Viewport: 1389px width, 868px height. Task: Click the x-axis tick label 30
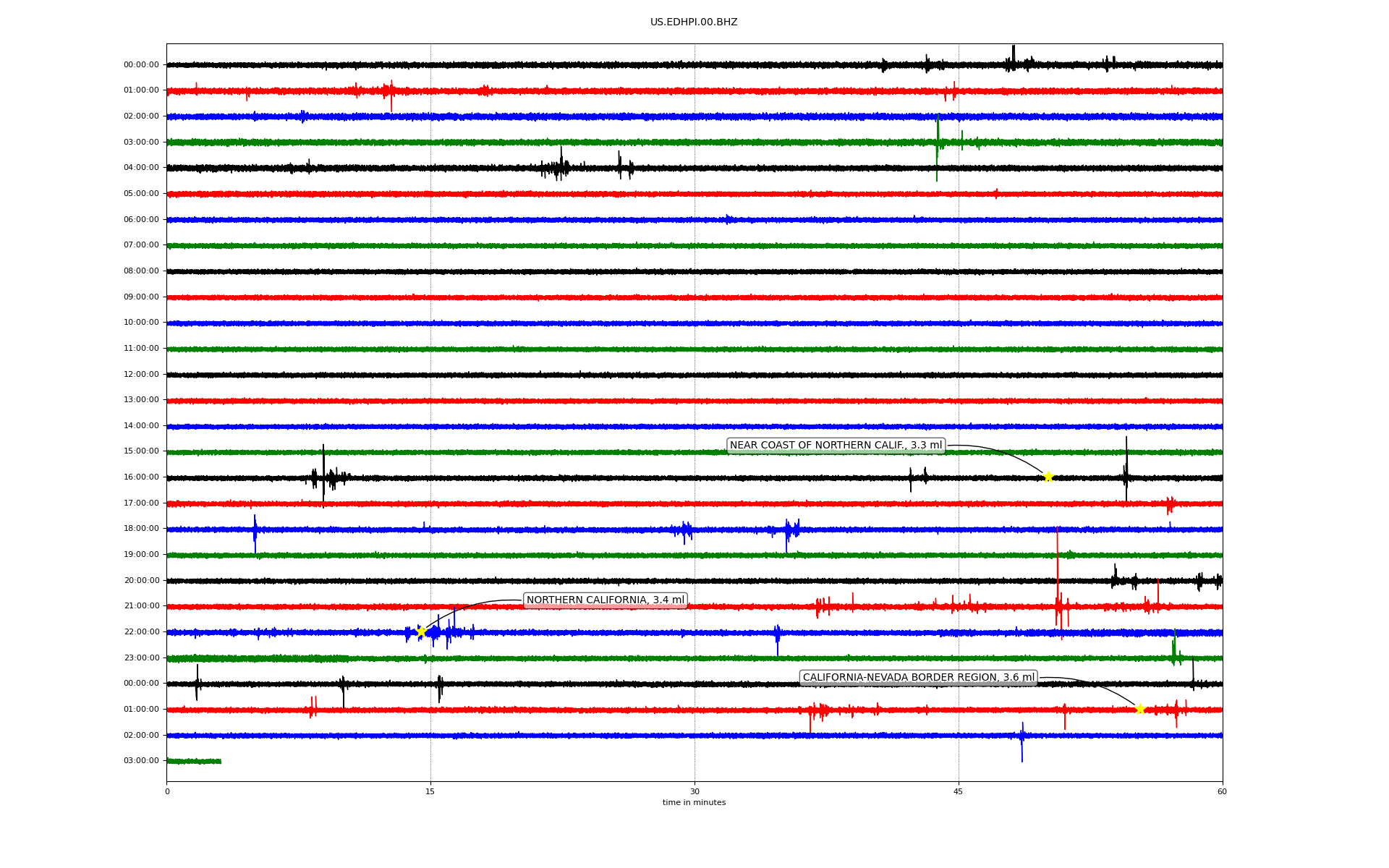click(694, 791)
